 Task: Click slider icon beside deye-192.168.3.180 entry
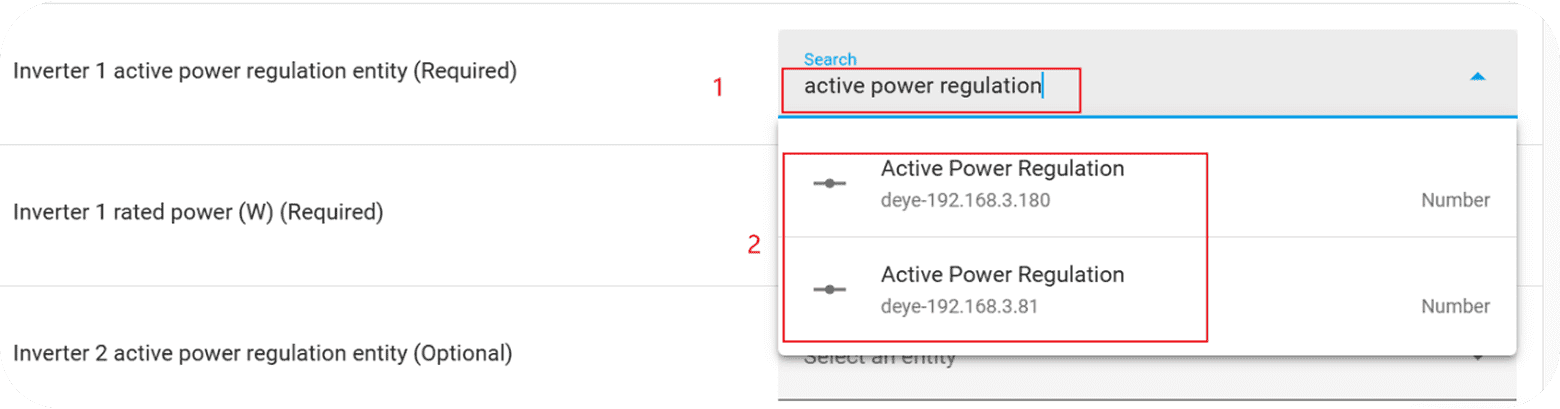pyautogui.click(x=829, y=183)
